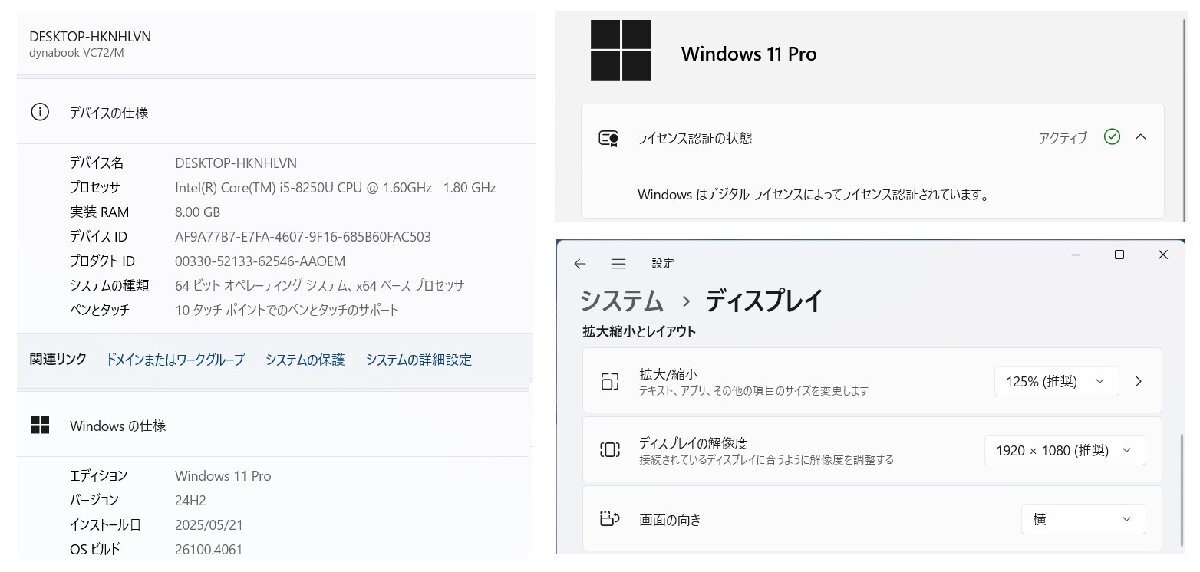1200x572 pixels.
Task: Click the green activation checkmark icon
Action: click(x=1112, y=137)
